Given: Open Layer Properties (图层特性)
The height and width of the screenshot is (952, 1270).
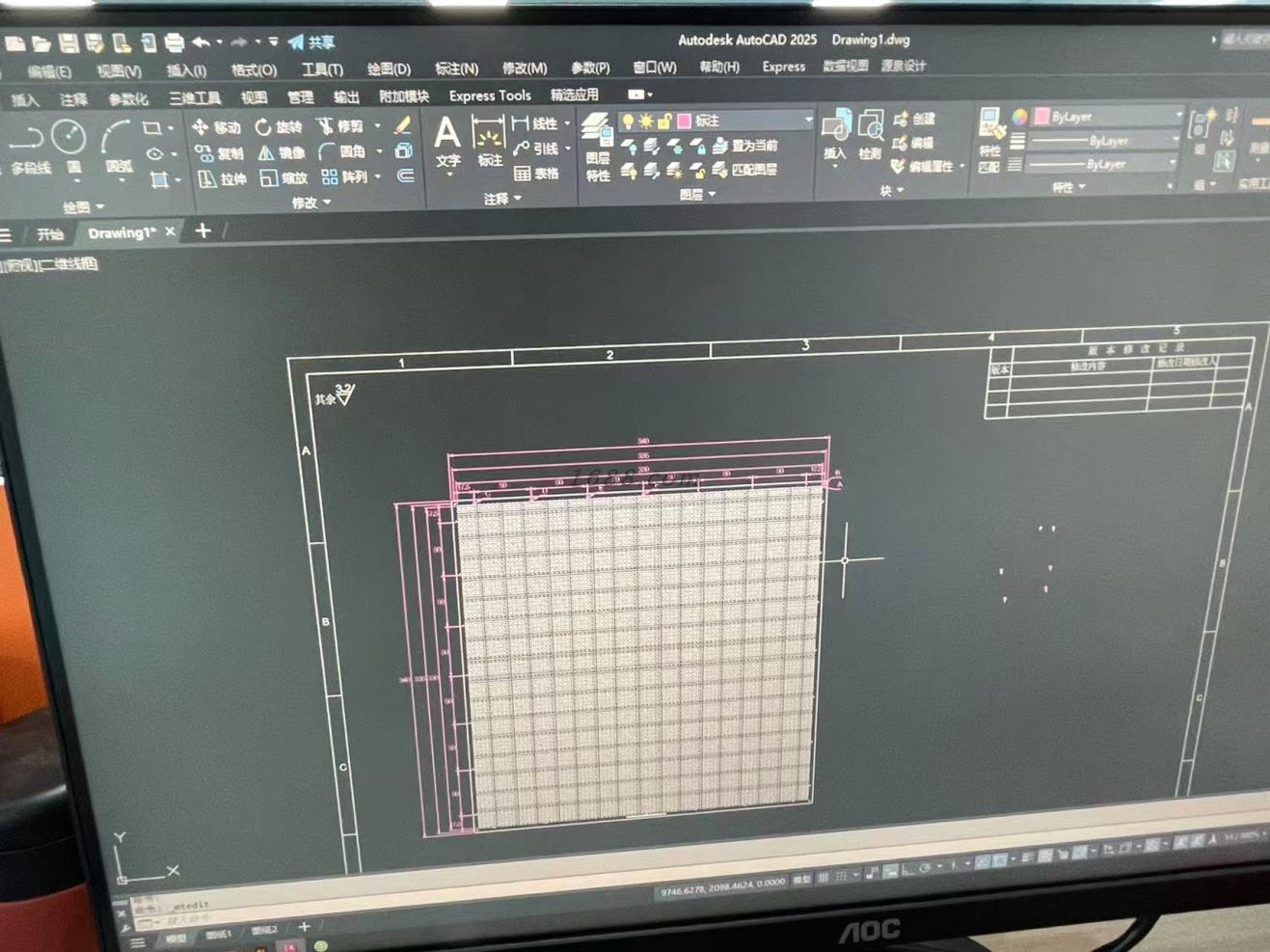Looking at the screenshot, I should (x=598, y=148).
